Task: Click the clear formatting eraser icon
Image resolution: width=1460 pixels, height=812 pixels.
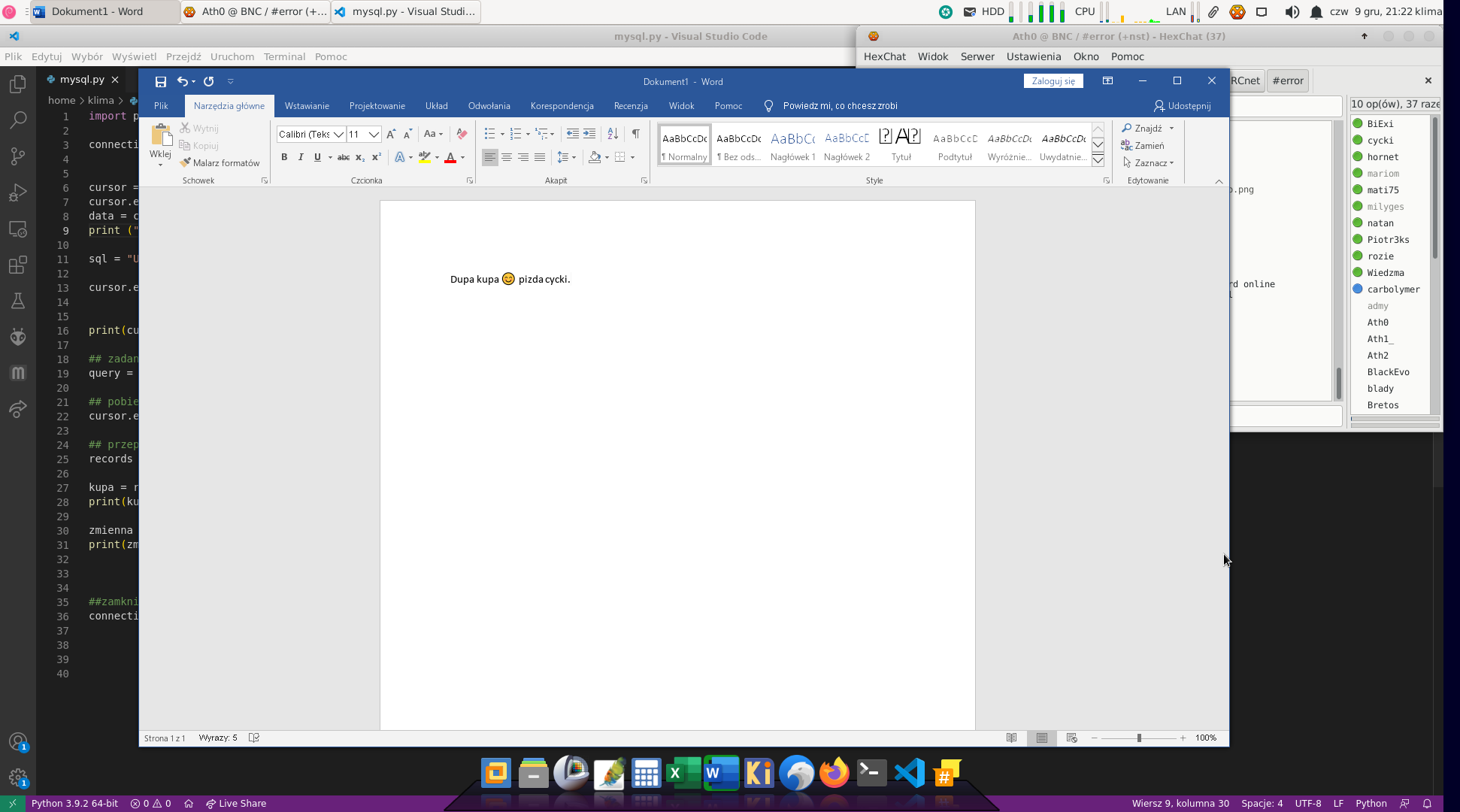Action: (x=462, y=134)
